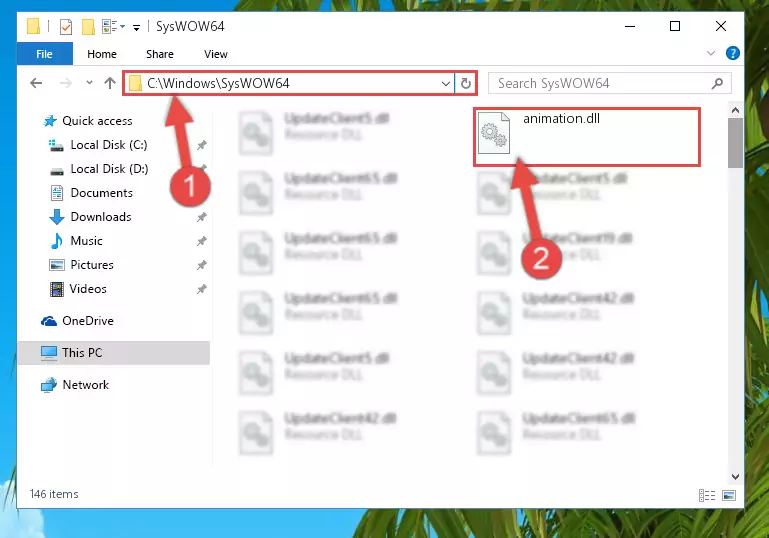
Task: Switch to Large icons view in status bar
Action: point(729,495)
